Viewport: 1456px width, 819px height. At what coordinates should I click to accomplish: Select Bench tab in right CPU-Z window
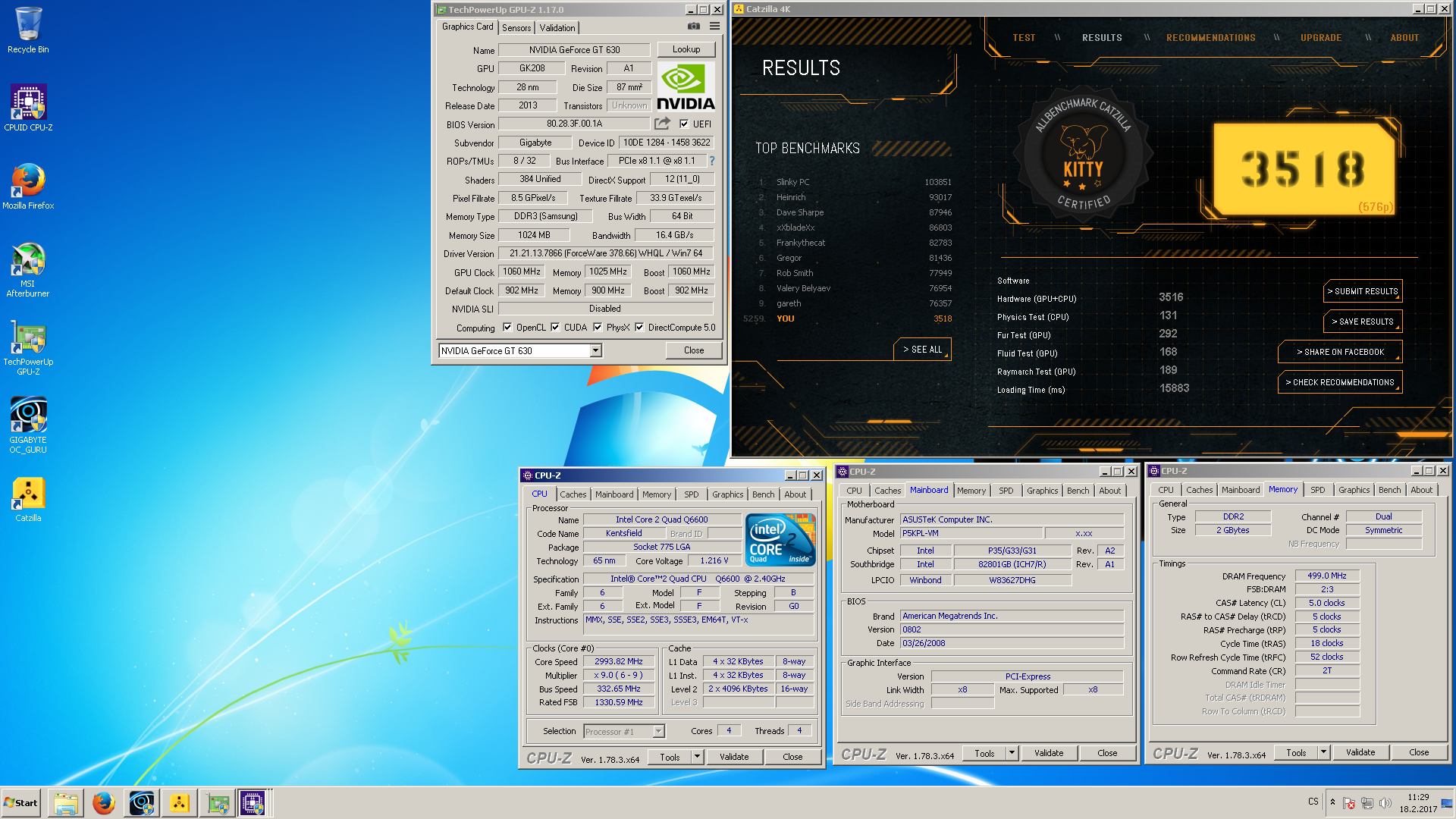pyautogui.click(x=1389, y=490)
